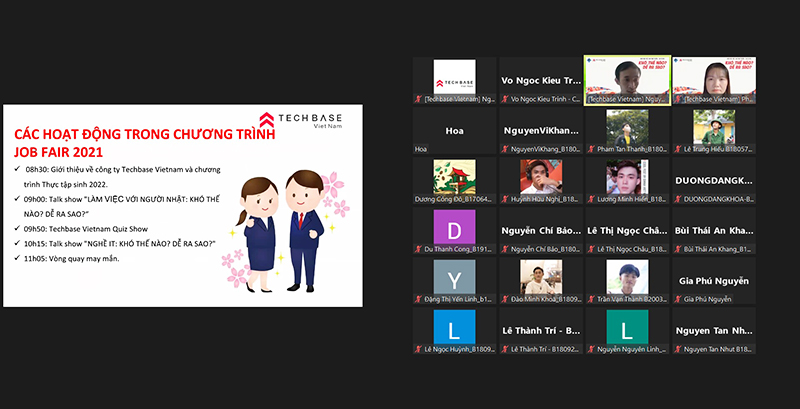Click the muted microphone icon for Pham Tan Thanh
Image resolution: width=800 pixels, height=409 pixels.
click(x=591, y=149)
